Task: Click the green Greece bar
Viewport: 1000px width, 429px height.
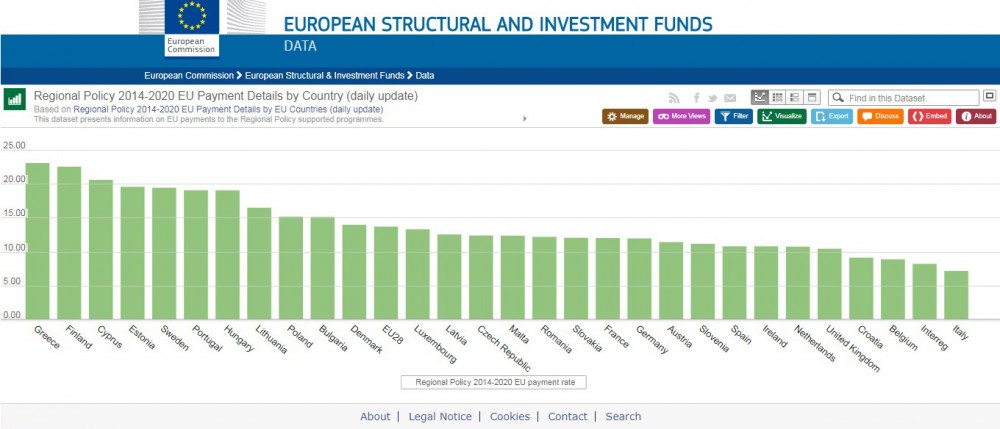Action: click(38, 240)
